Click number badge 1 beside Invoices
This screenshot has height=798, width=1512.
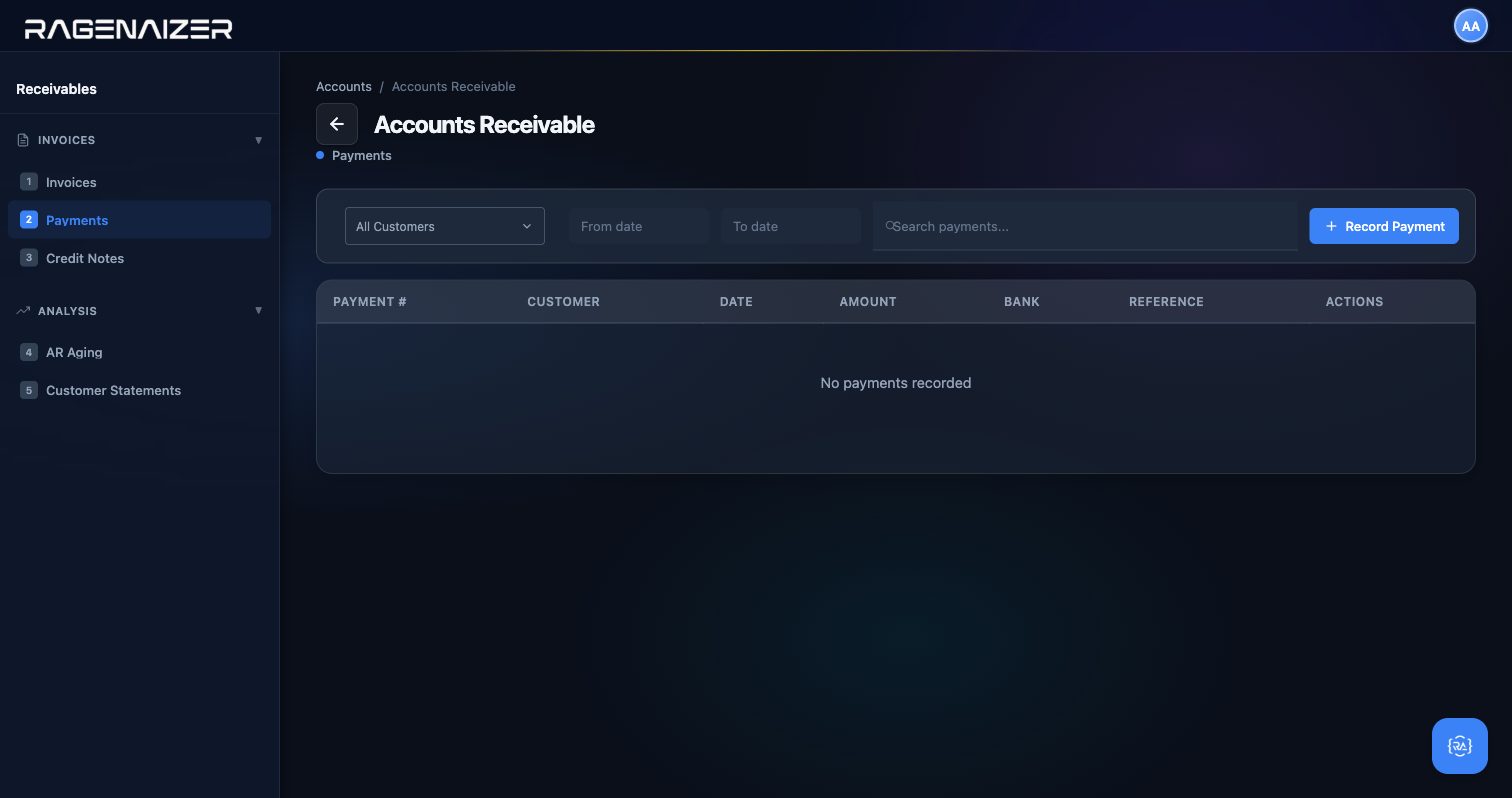(x=29, y=182)
